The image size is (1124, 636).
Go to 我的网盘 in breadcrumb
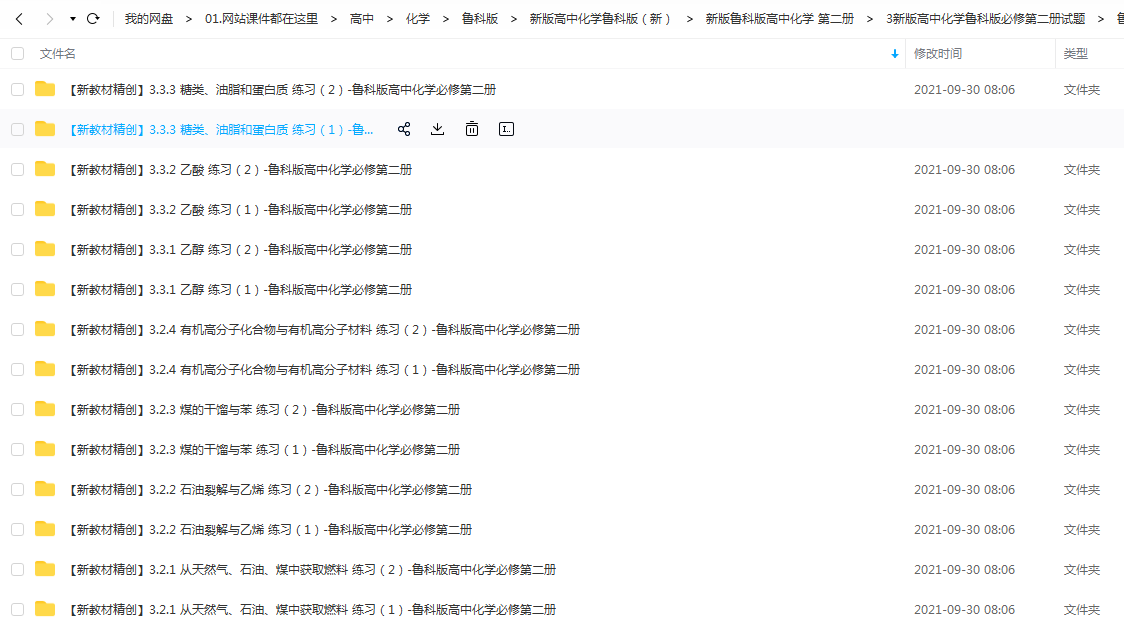[149, 19]
